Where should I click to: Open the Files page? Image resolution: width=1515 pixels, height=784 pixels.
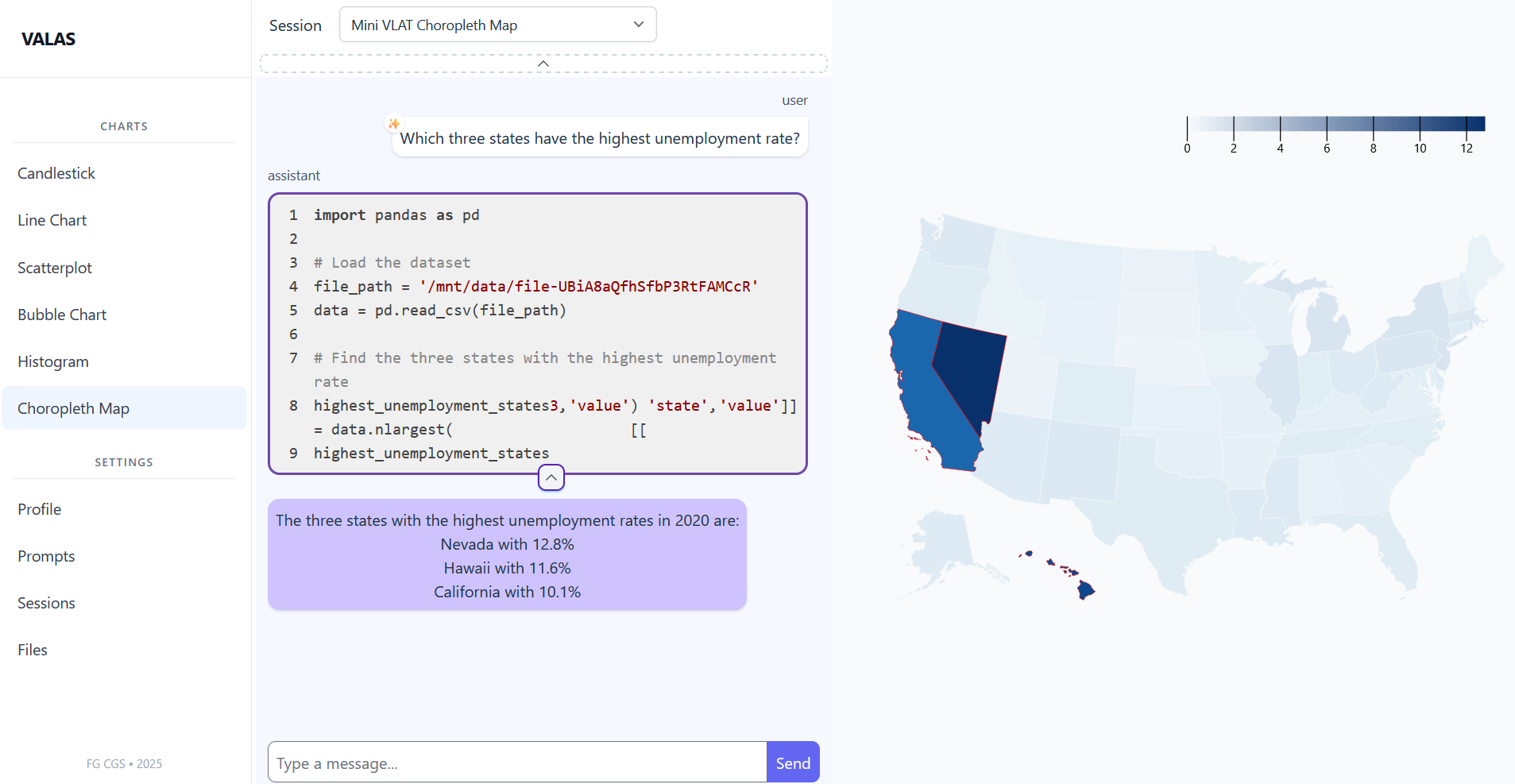(x=33, y=650)
